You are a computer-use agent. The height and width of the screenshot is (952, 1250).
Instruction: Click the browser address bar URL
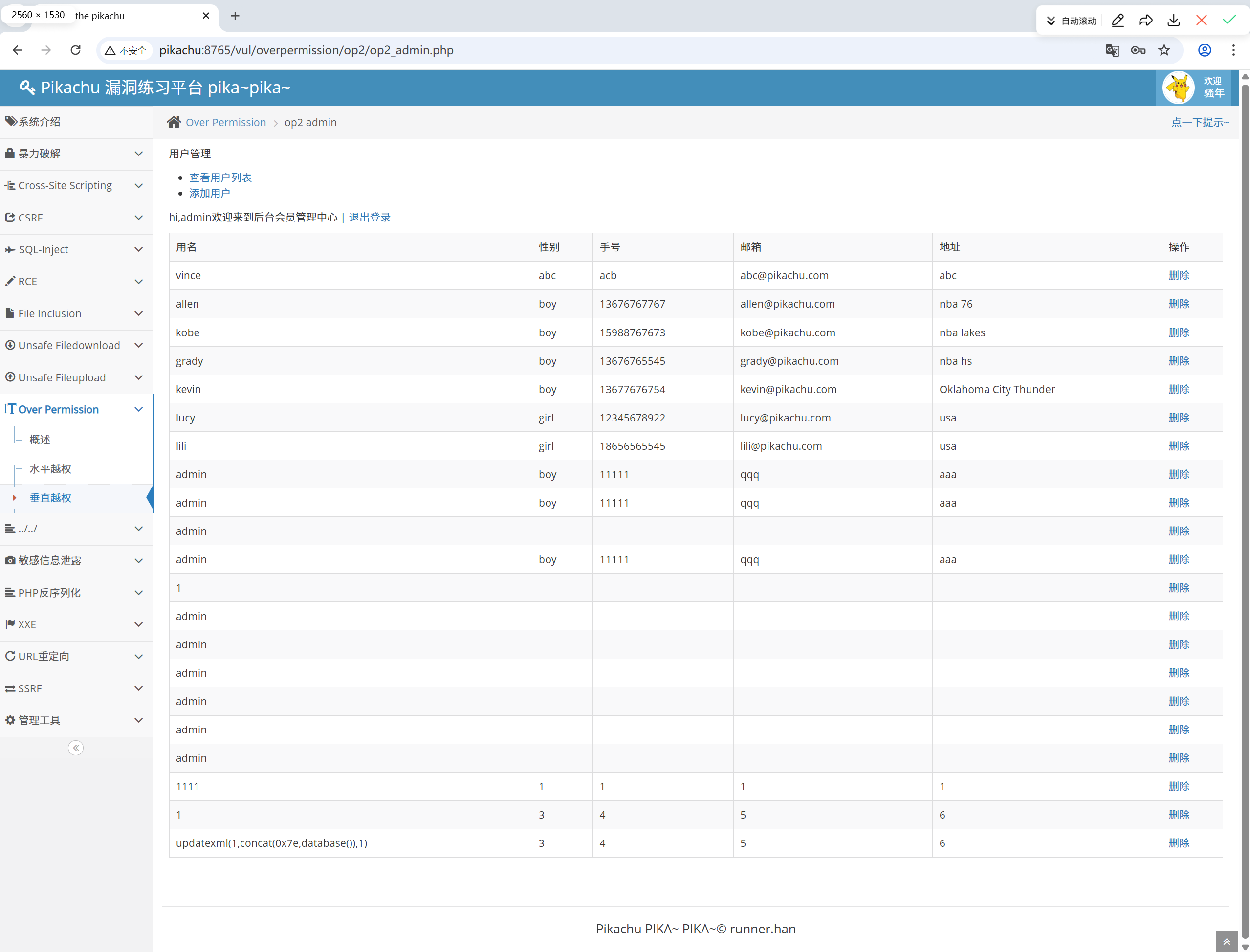coord(306,50)
